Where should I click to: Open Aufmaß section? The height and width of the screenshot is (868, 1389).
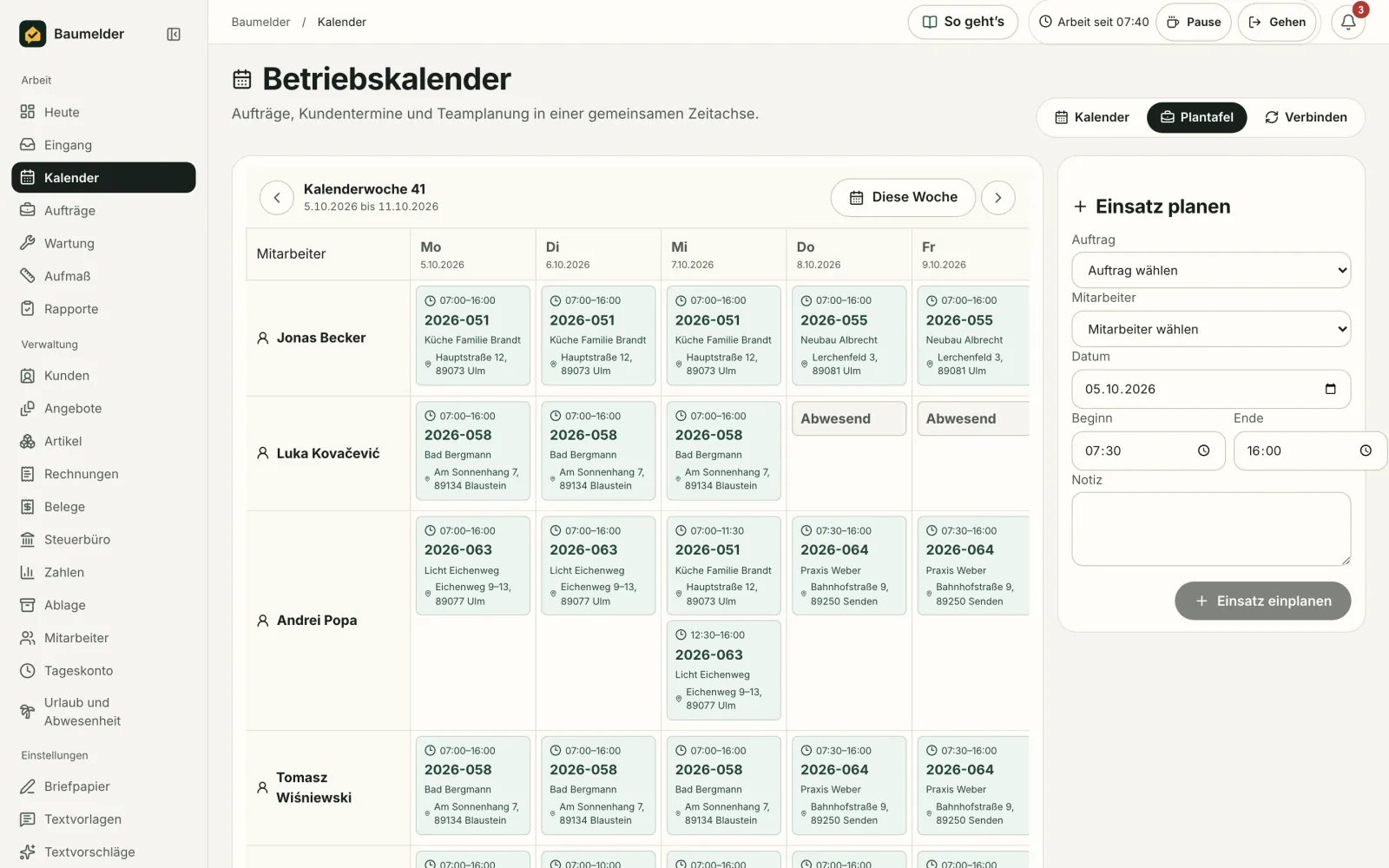tap(103, 276)
